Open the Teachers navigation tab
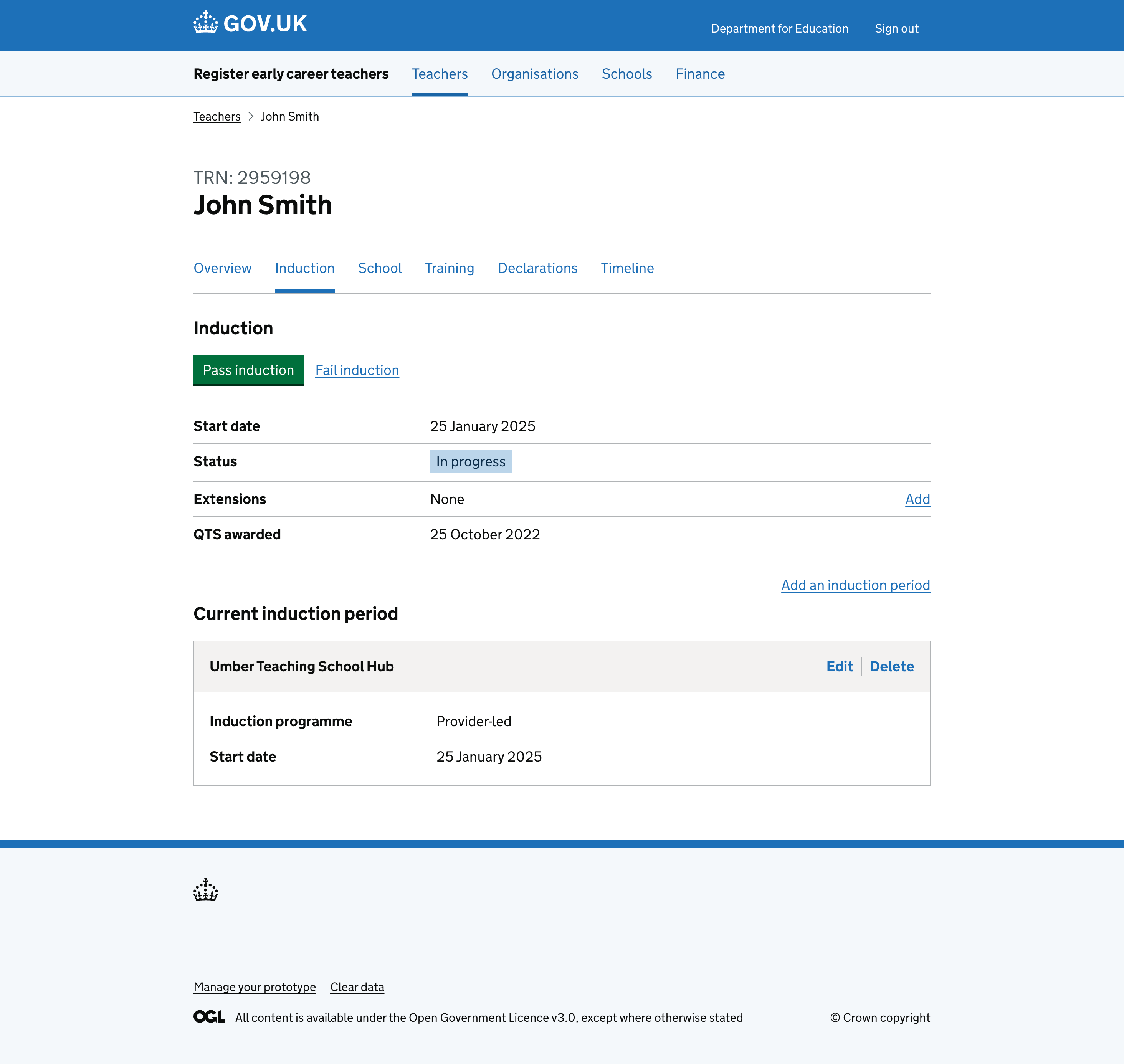Screen dimensions: 1124x1064 pyautogui.click(x=440, y=74)
